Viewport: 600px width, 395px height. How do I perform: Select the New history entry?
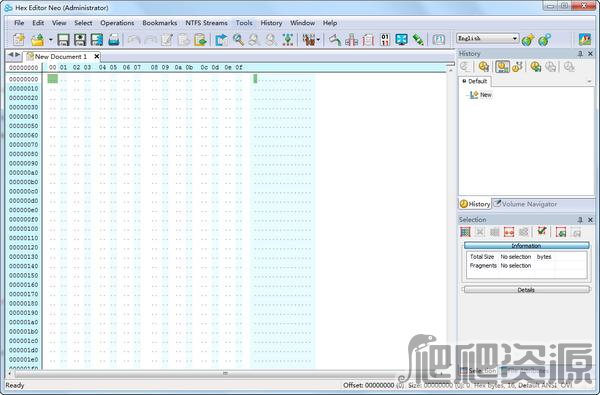click(x=486, y=95)
